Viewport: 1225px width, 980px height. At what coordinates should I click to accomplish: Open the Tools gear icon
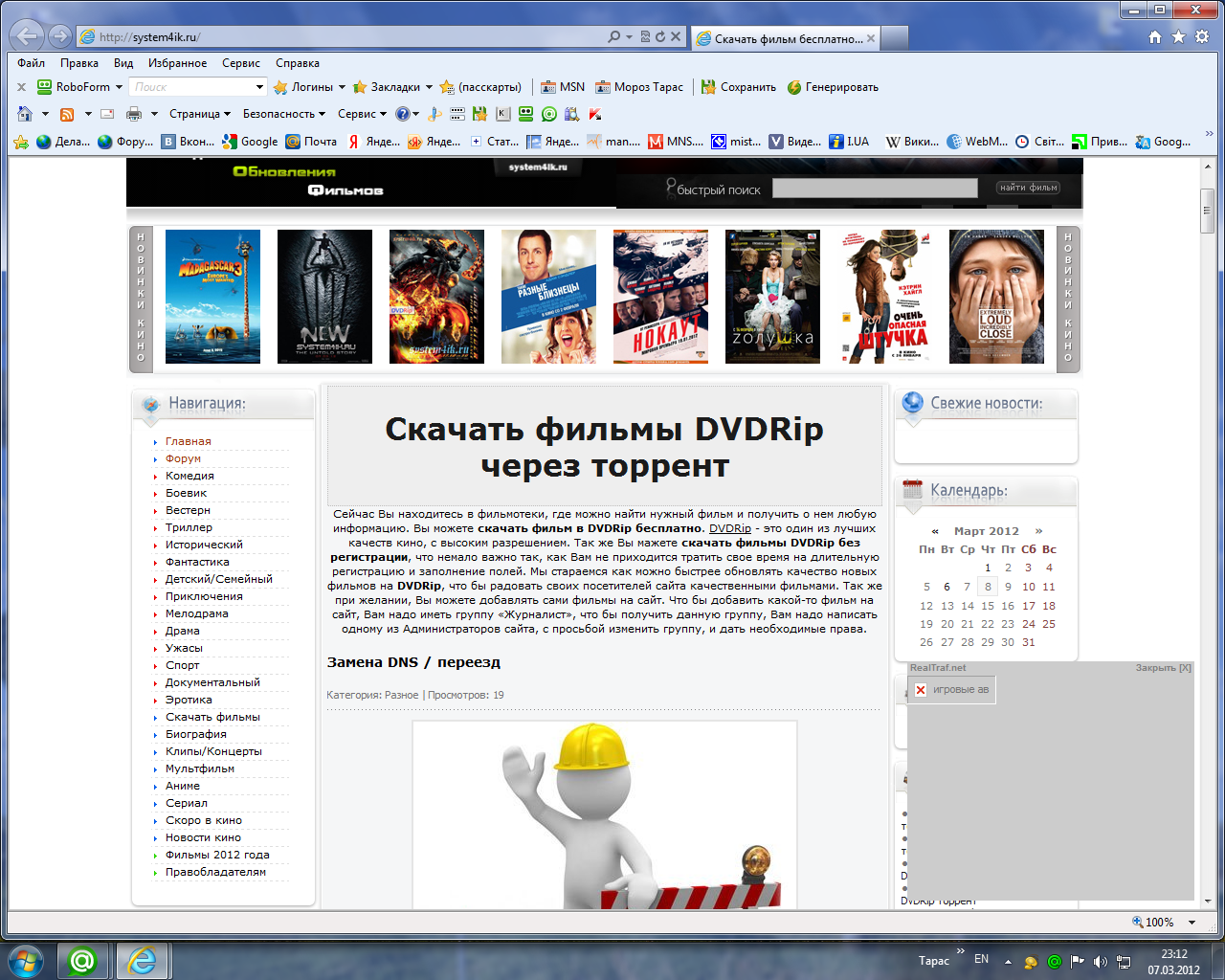1202,36
